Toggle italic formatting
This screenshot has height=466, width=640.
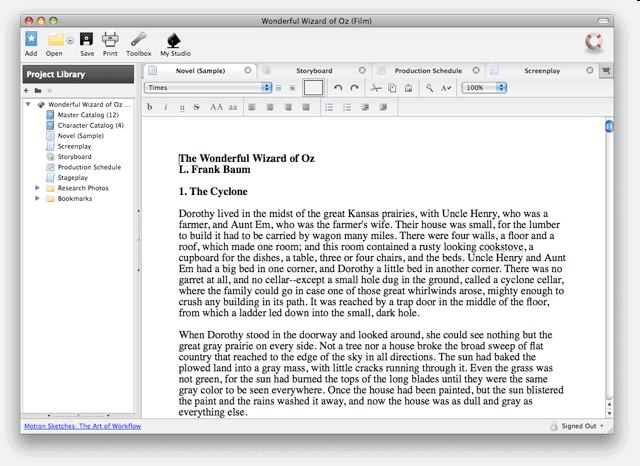tap(165, 107)
